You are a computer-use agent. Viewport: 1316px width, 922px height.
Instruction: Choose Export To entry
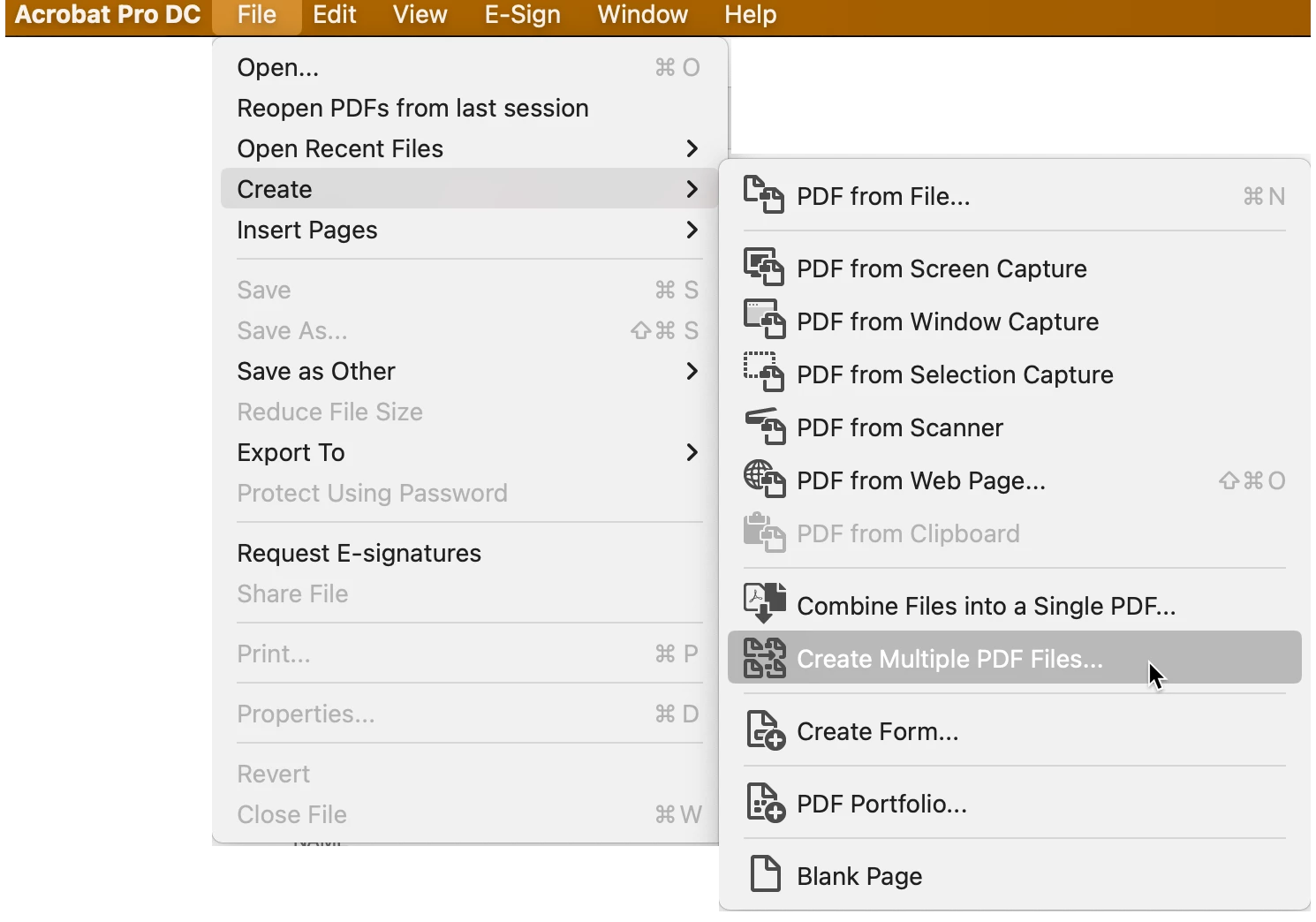point(468,452)
